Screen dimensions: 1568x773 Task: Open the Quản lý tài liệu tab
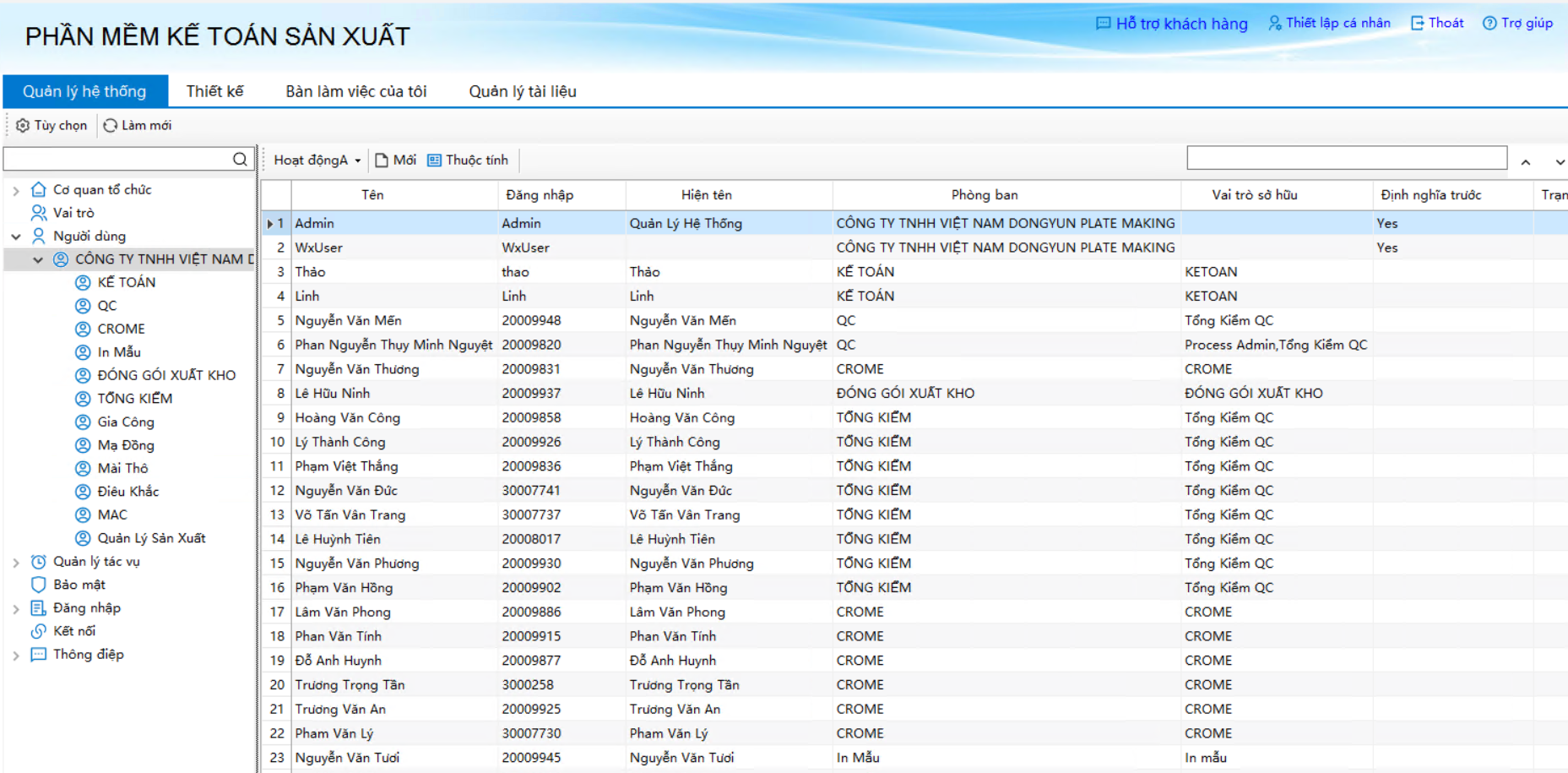point(523,91)
